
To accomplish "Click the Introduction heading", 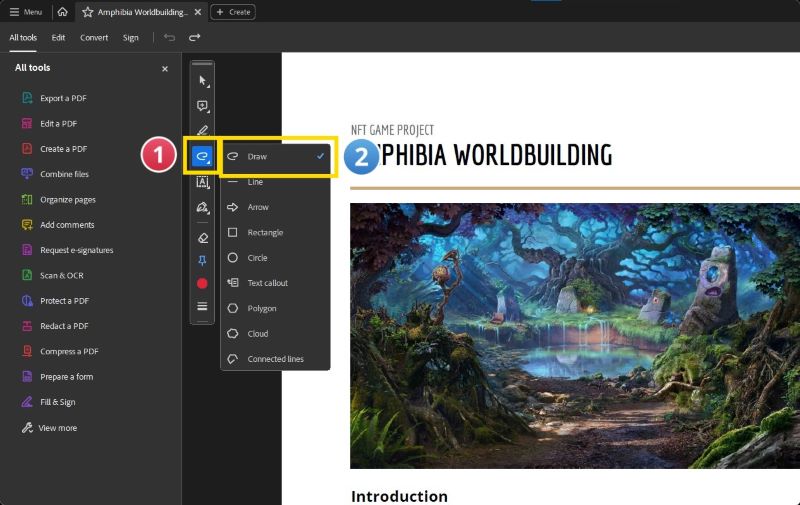I will (399, 496).
